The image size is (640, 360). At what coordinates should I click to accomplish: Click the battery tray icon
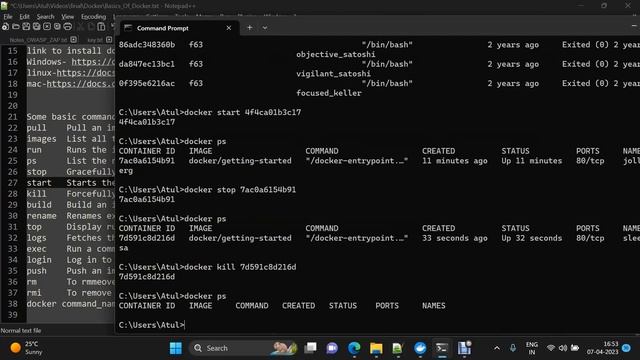(x=575, y=348)
